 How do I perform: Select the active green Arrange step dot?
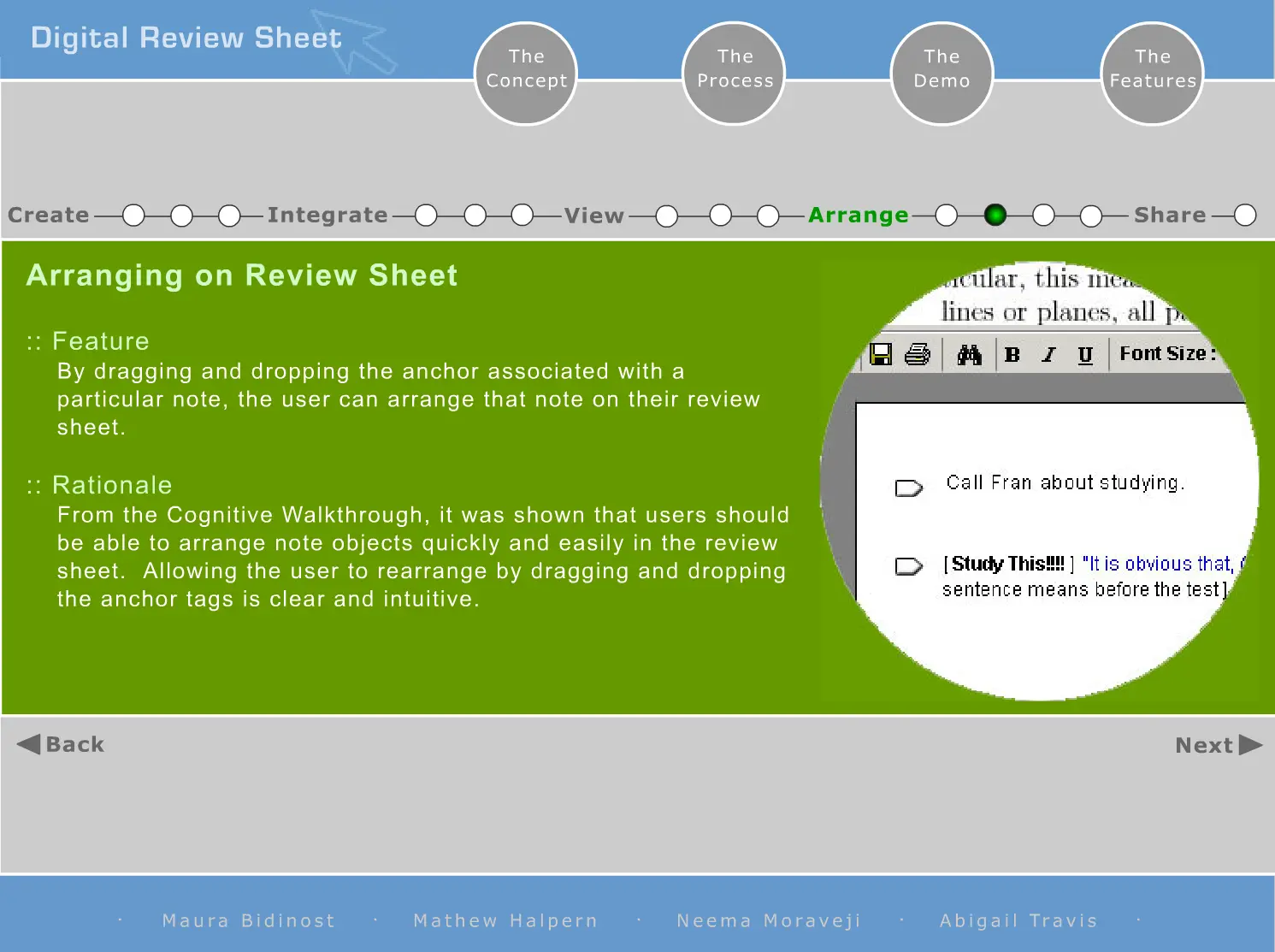(995, 216)
